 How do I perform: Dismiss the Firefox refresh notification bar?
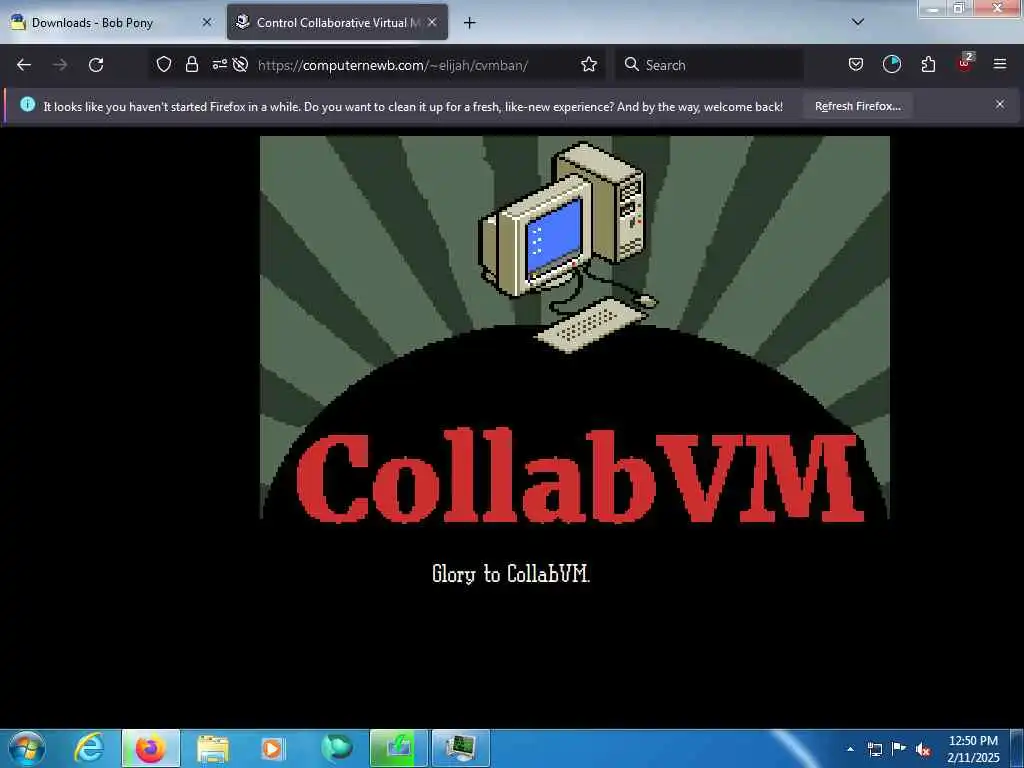pyautogui.click(x=1000, y=104)
